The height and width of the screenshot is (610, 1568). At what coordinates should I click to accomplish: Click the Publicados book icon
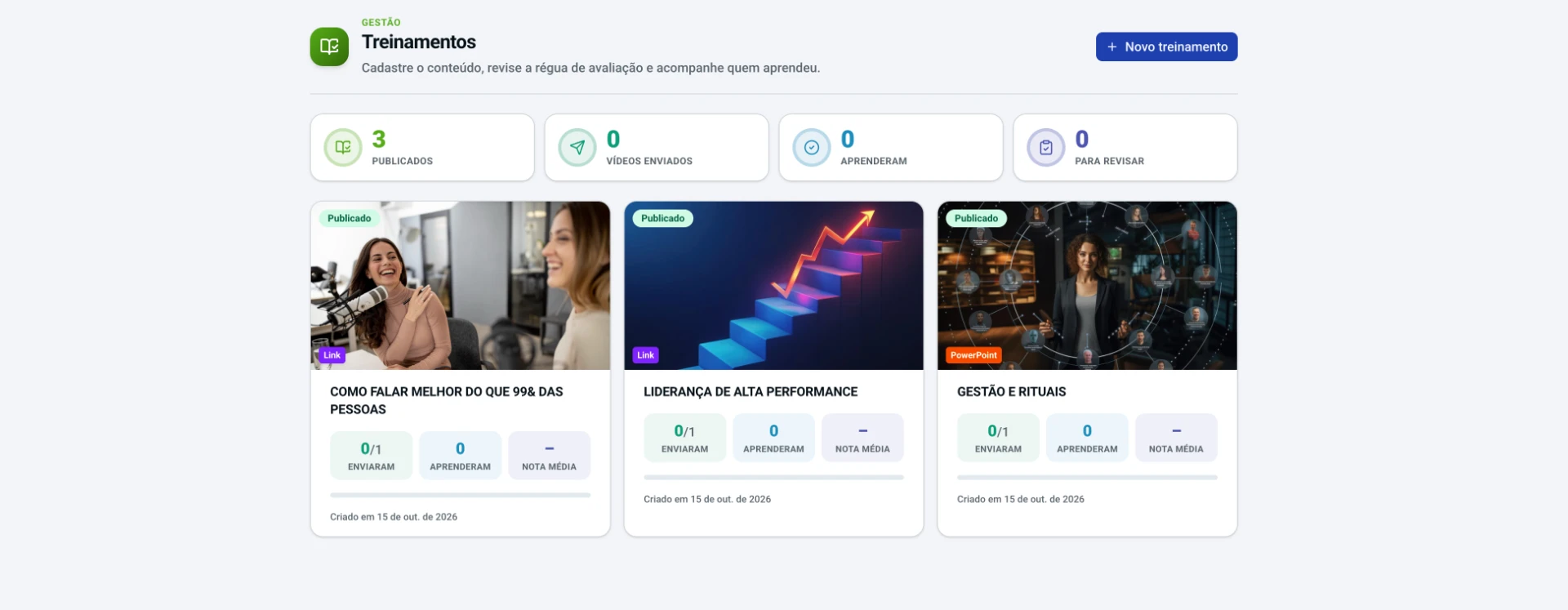tap(343, 148)
